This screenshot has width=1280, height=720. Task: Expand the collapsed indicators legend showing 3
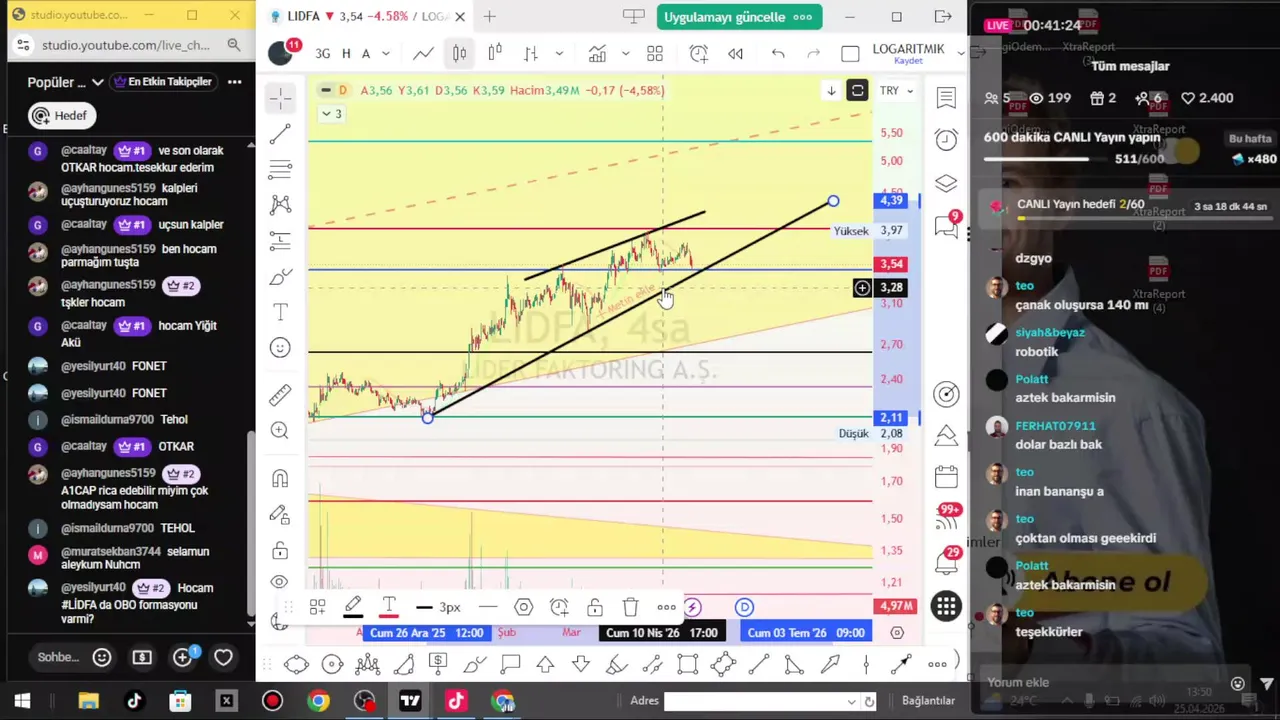point(331,113)
